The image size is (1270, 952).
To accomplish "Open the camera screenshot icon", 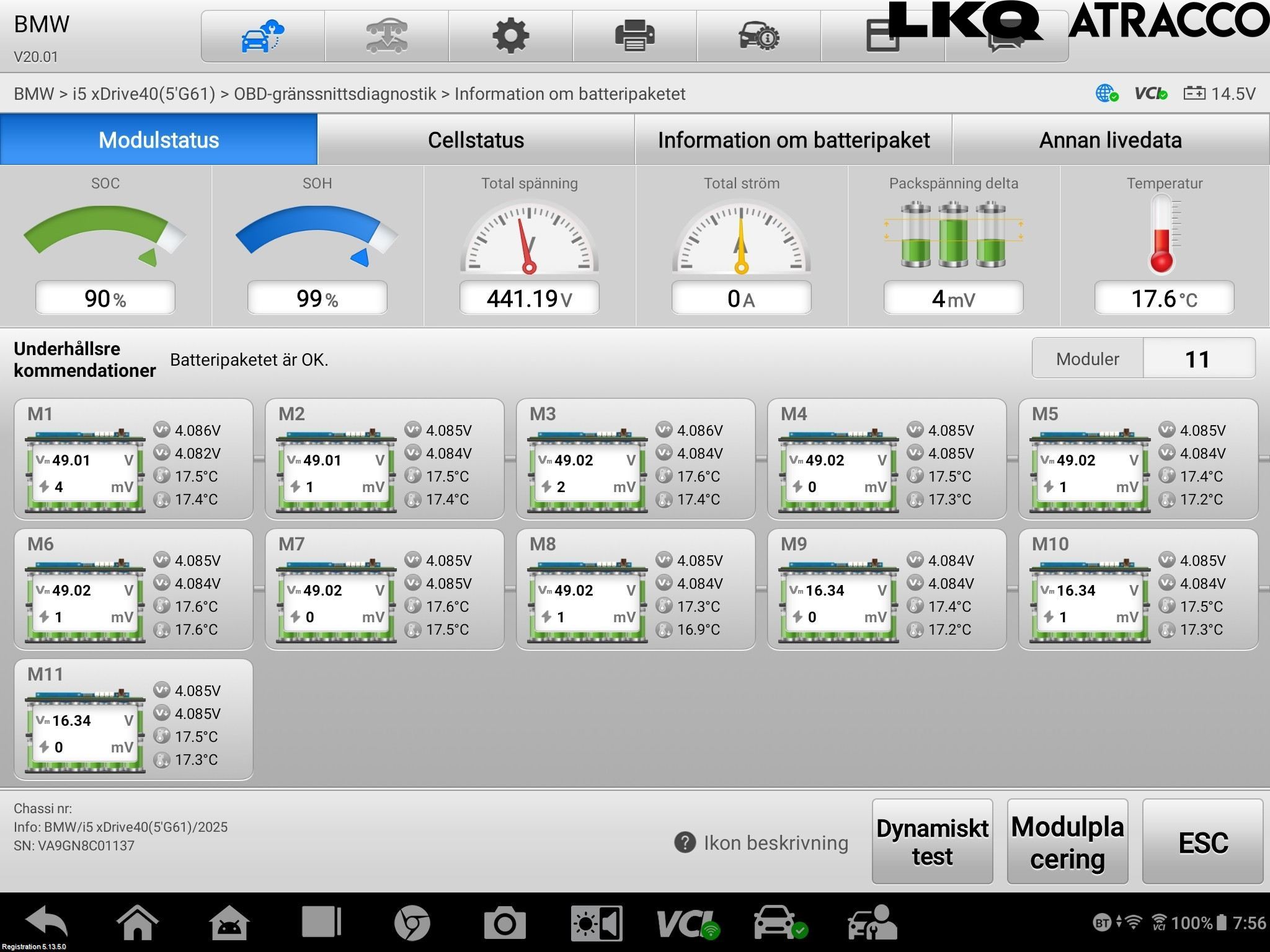I will pyautogui.click(x=505, y=923).
